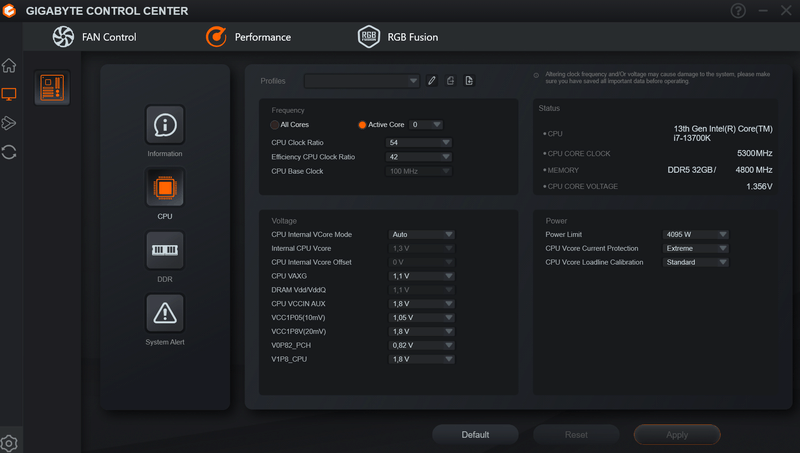Open settings gear in bottom corner
Viewport: 800px width, 453px height.
9,443
